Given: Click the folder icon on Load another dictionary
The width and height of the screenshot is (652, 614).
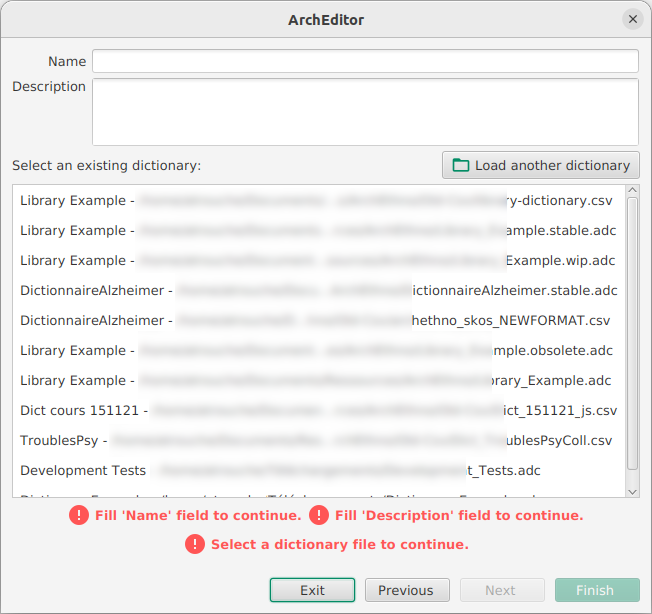Looking at the screenshot, I should 460,165.
